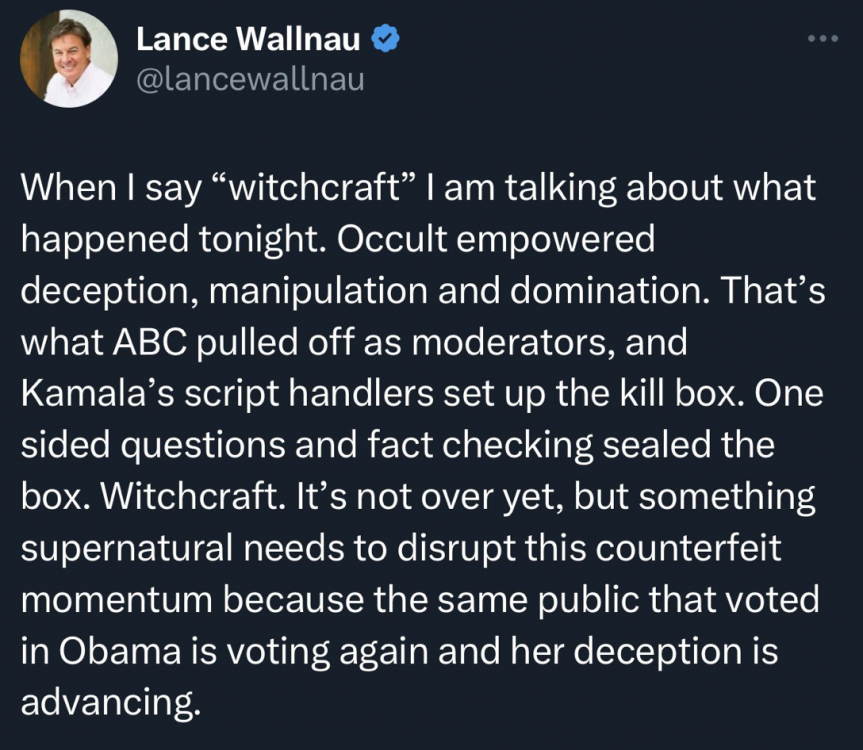Click the word "momentum" in the tweet

tap(117, 600)
